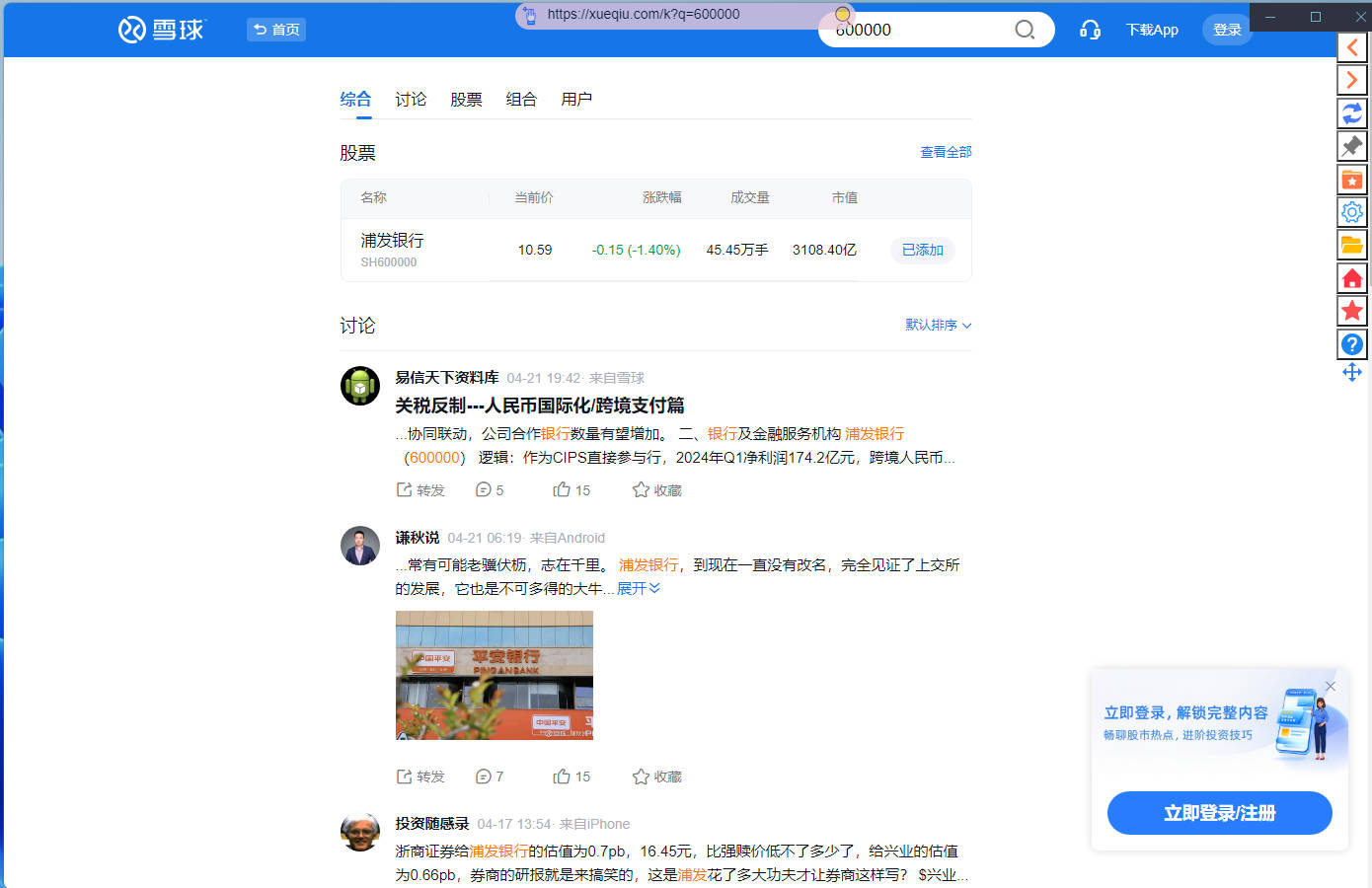Favorite 谦秋说's post via 收藏 star
The width and height of the screenshot is (1372, 888).
pos(654,777)
